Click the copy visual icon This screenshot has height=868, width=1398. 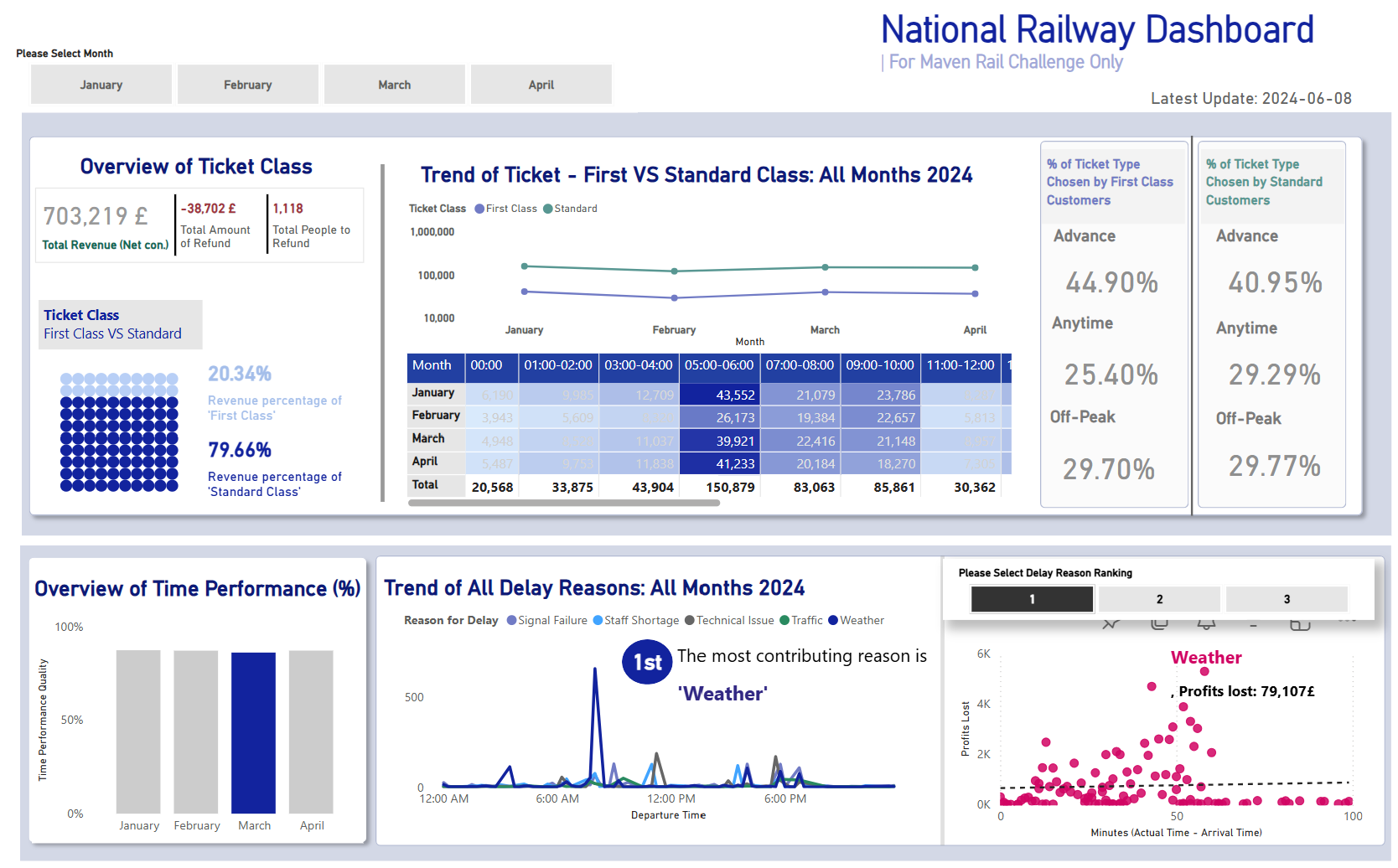[x=1159, y=623]
